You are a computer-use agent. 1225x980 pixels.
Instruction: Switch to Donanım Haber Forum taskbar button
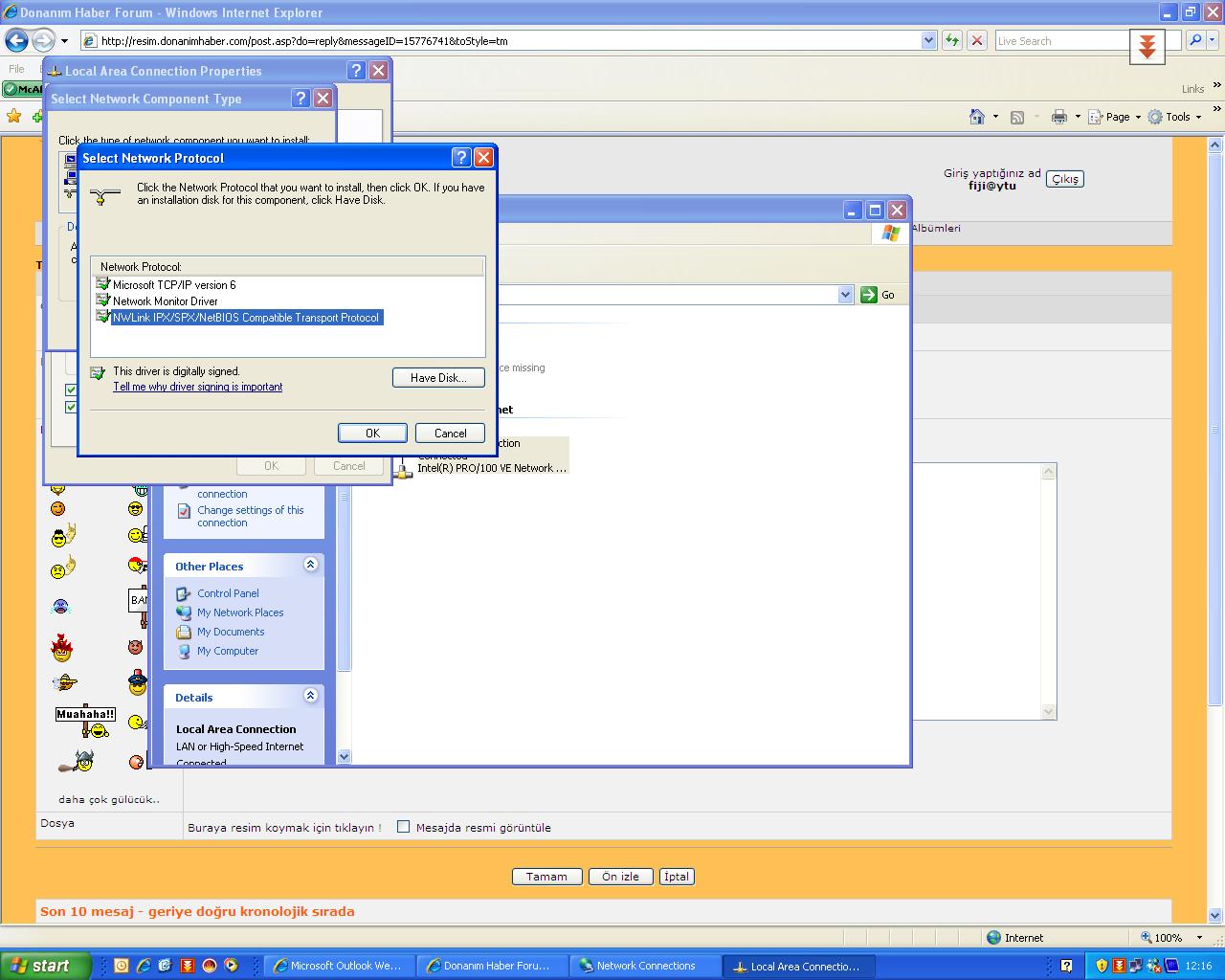(x=493, y=966)
